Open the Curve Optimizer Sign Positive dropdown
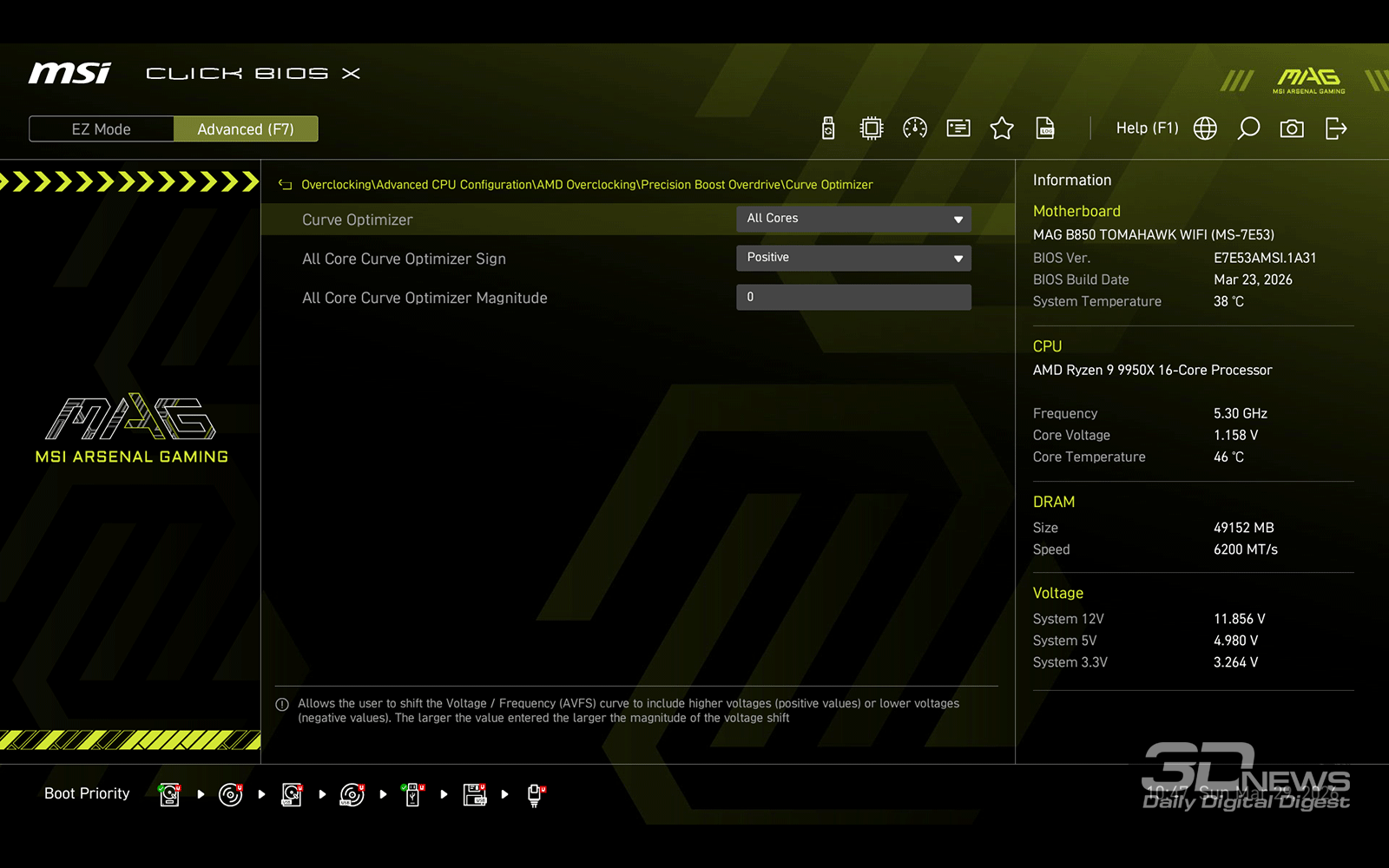The width and height of the screenshot is (1389, 868). [853, 258]
